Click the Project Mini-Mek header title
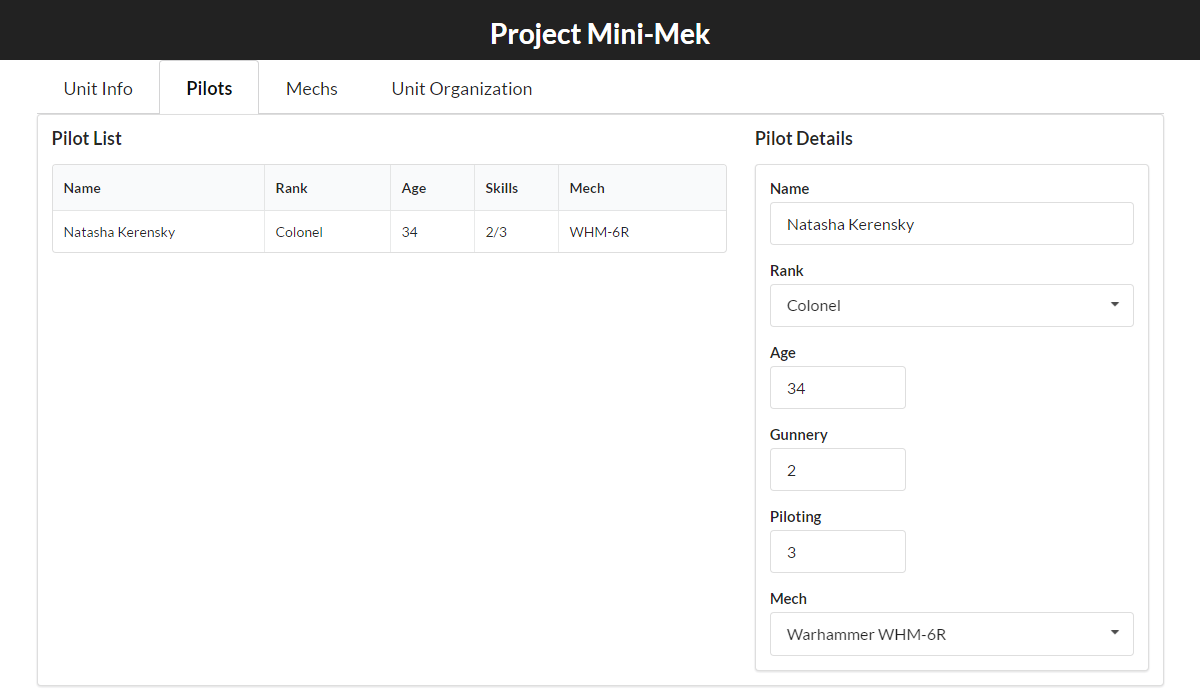The image size is (1200, 700). pos(600,33)
